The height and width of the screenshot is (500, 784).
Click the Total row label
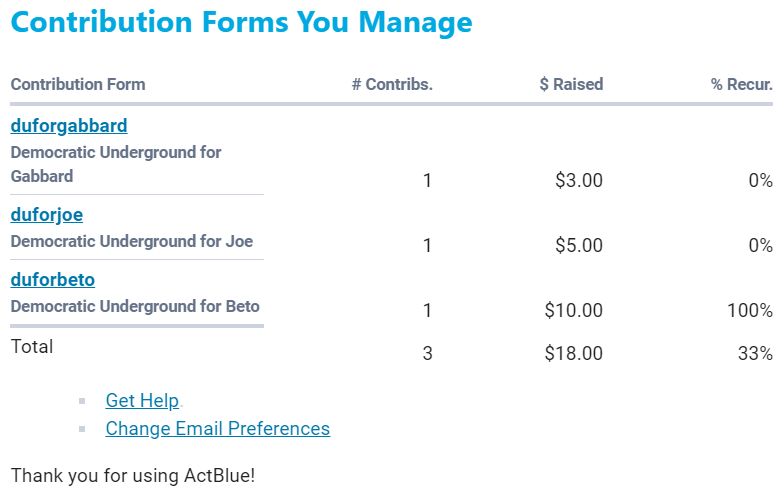click(32, 347)
